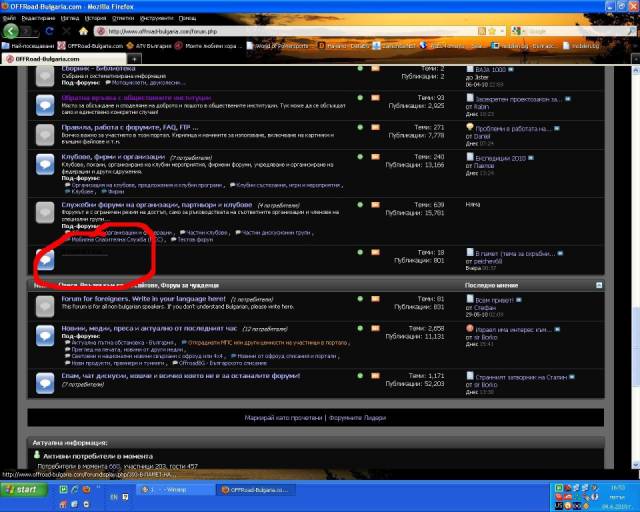
Task: Open the История menu
Action: [96, 18]
